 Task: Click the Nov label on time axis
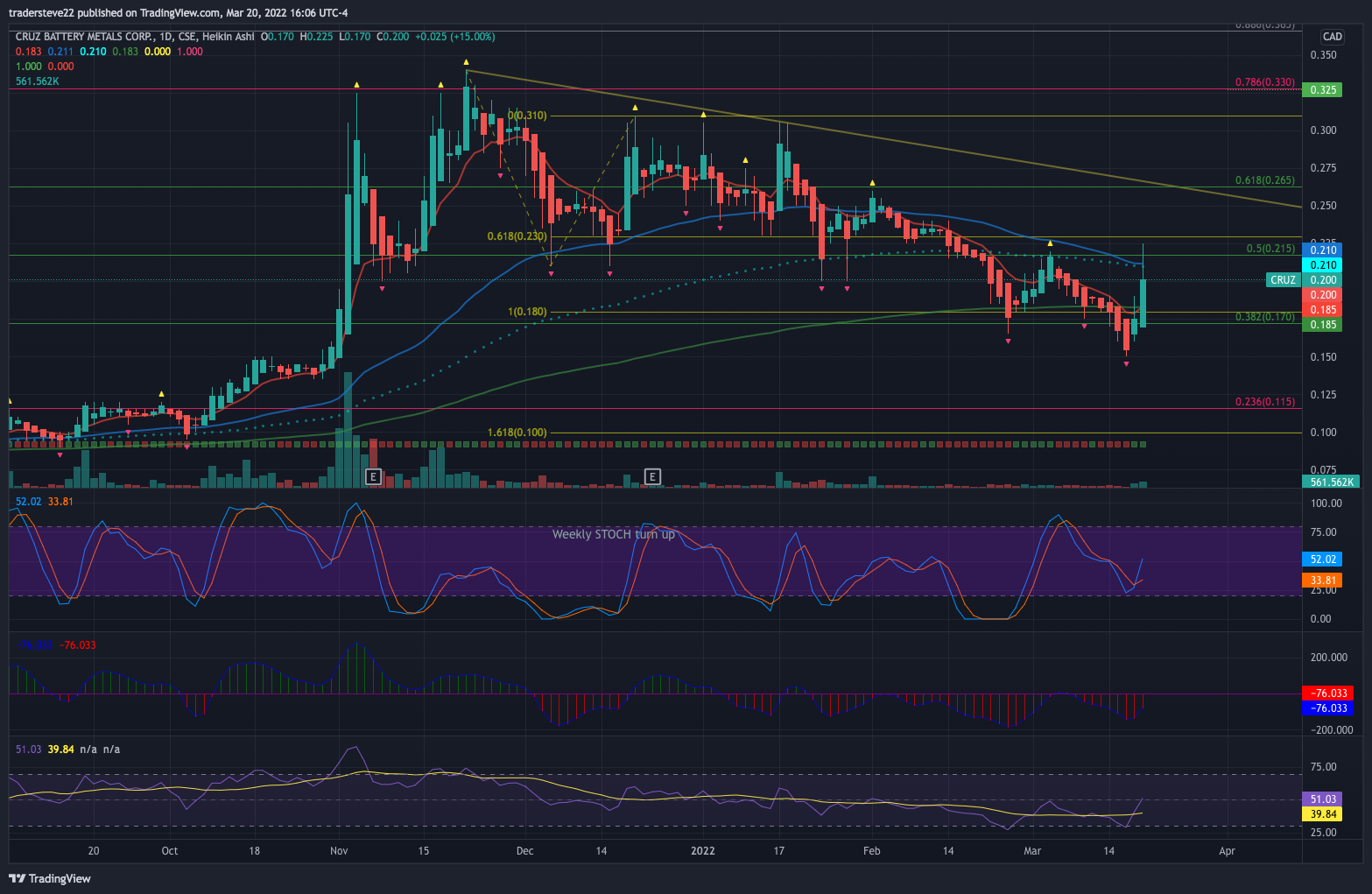[339, 851]
